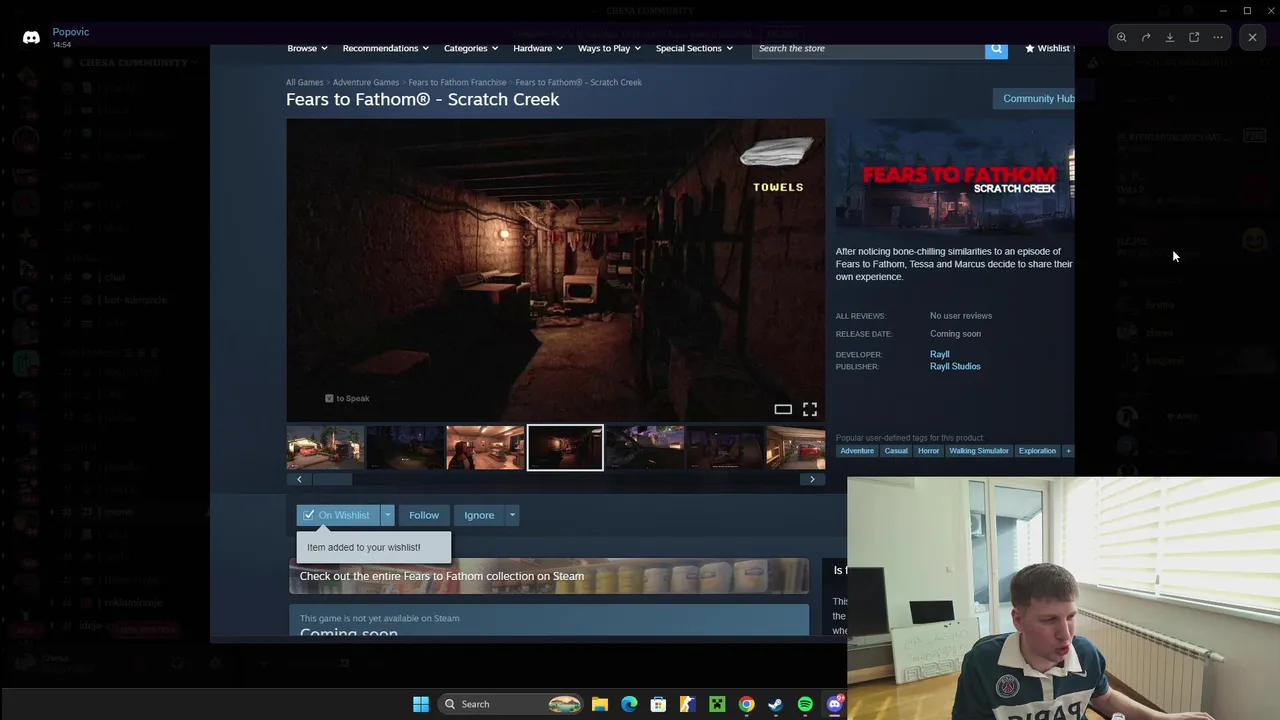
Task: Open image in browser via external-link icon
Action: pyautogui.click(x=1194, y=37)
